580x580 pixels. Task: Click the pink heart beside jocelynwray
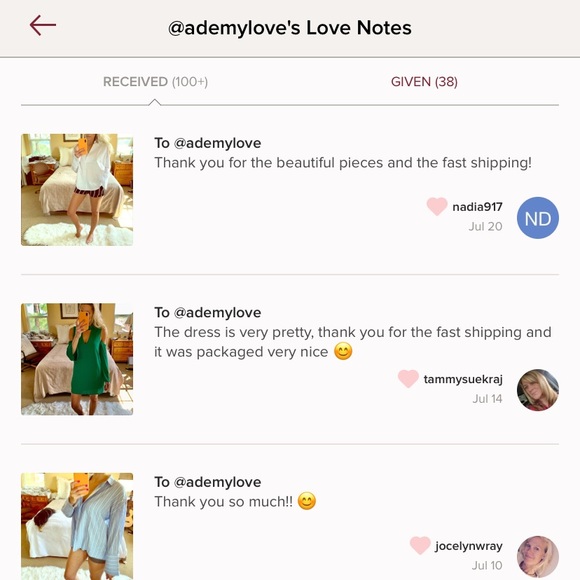[420, 546]
